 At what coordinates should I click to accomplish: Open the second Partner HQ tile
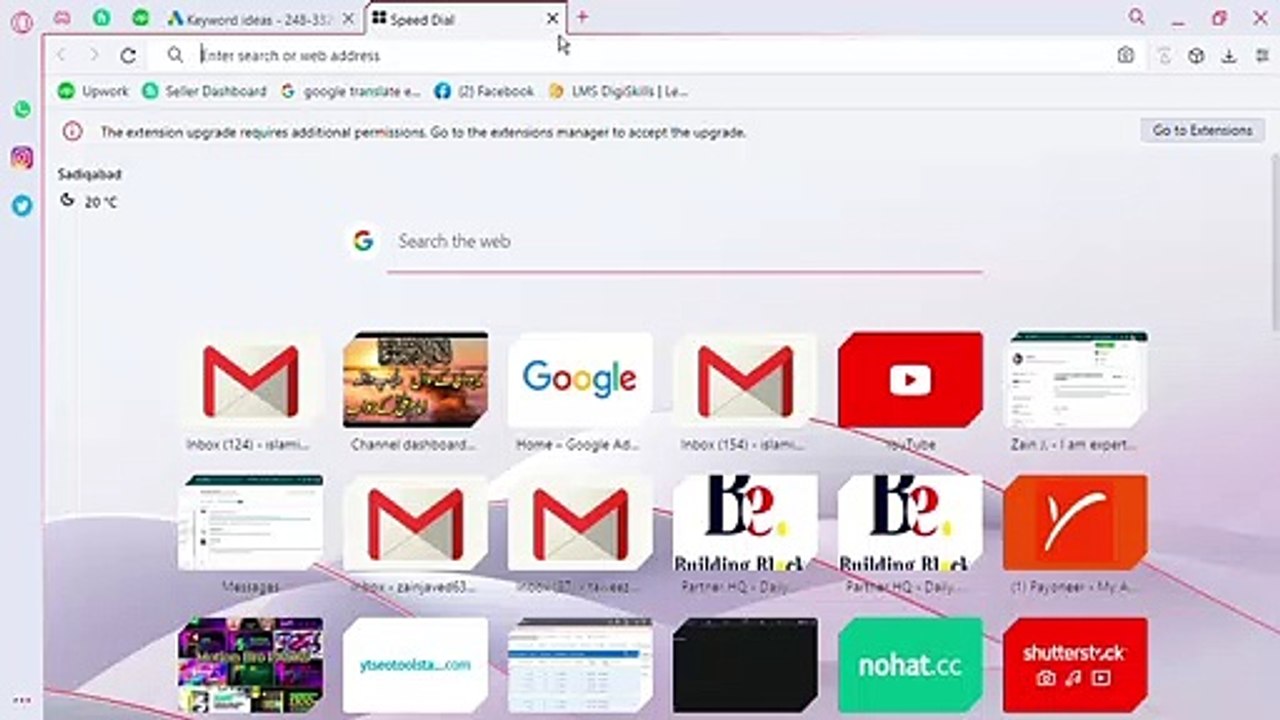coord(910,522)
